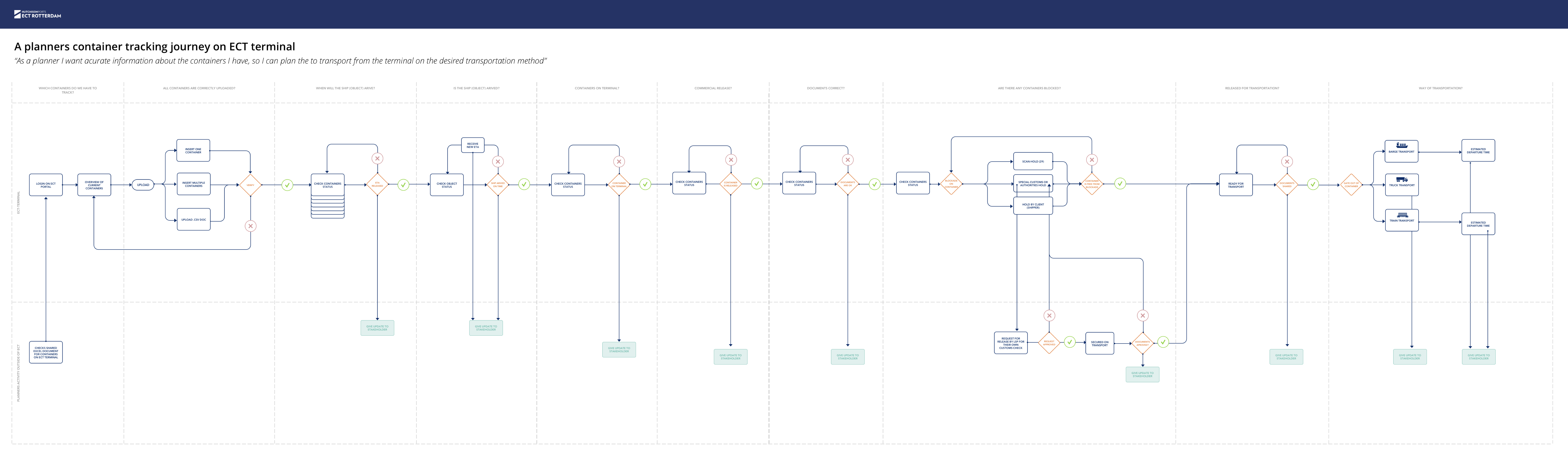Select the Upload .CSV Doc box

(194, 219)
